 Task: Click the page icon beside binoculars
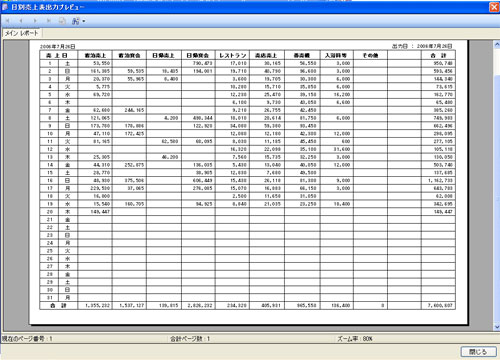(62, 21)
